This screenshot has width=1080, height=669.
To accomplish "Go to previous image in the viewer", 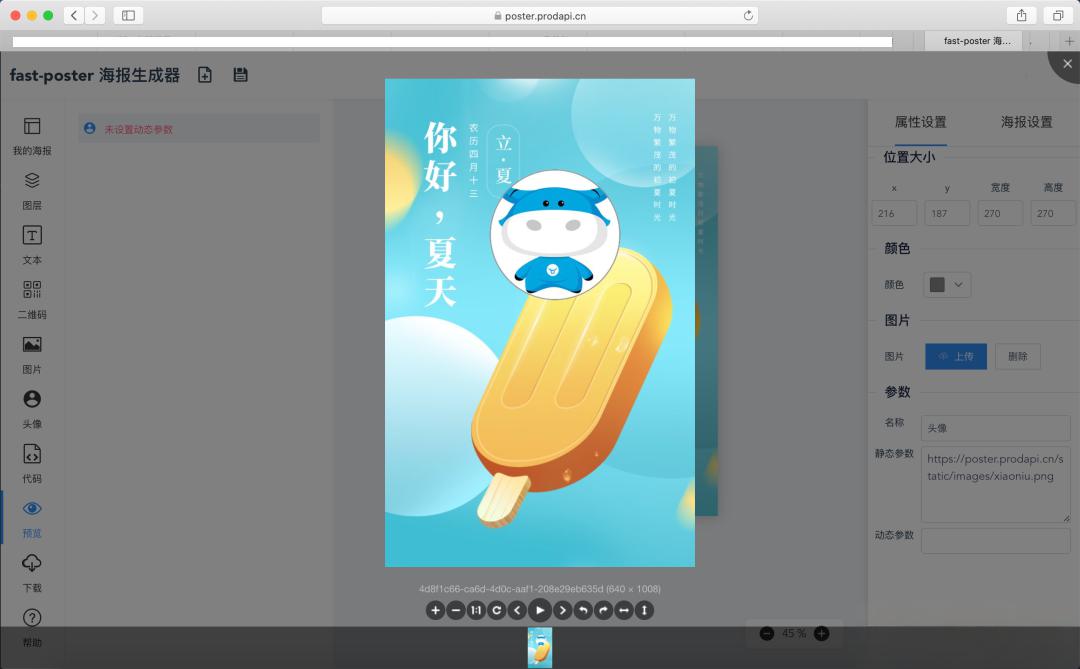I will coord(517,610).
